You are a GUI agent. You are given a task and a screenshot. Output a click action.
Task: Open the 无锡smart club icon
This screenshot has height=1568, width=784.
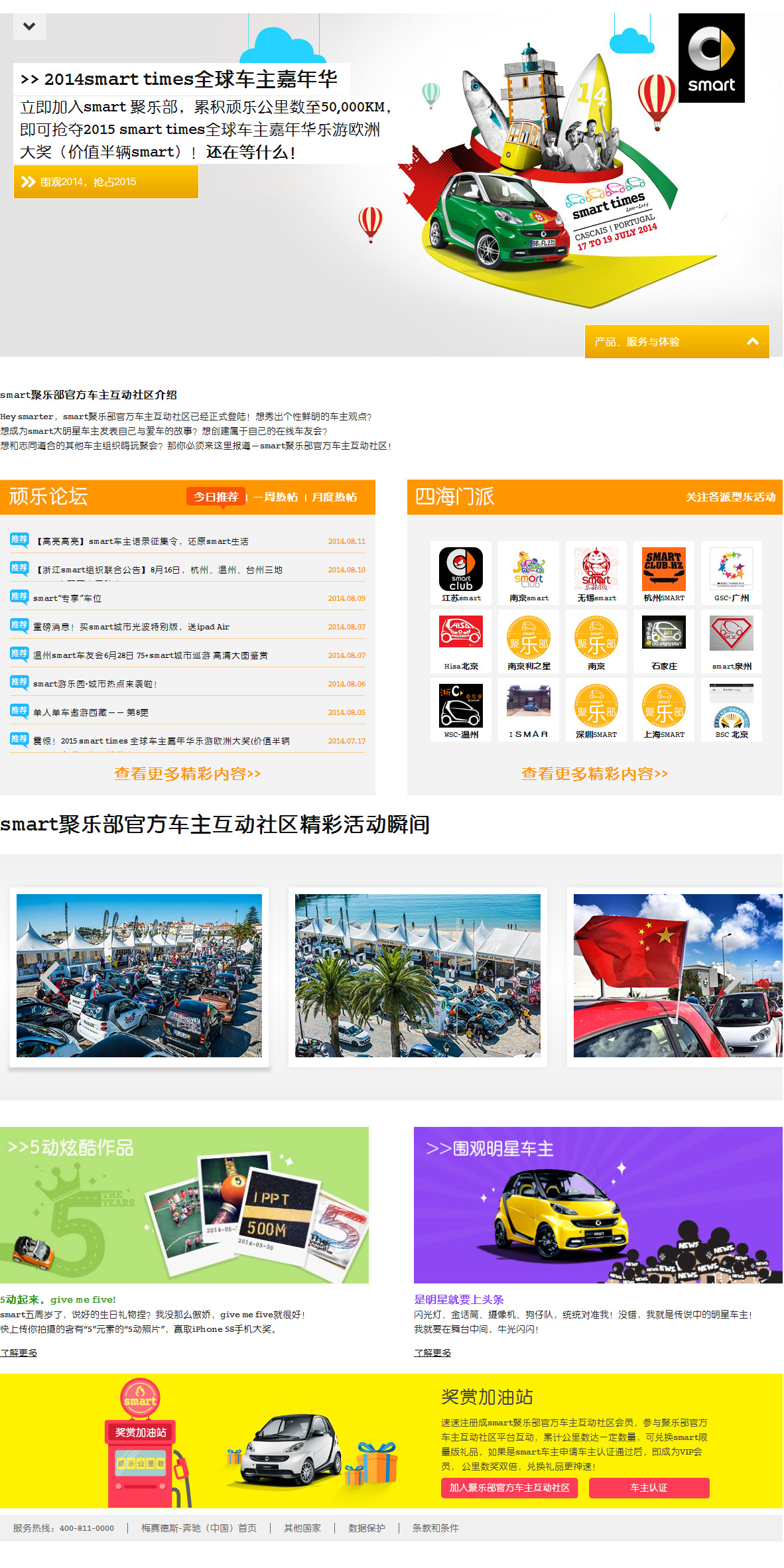(596, 570)
